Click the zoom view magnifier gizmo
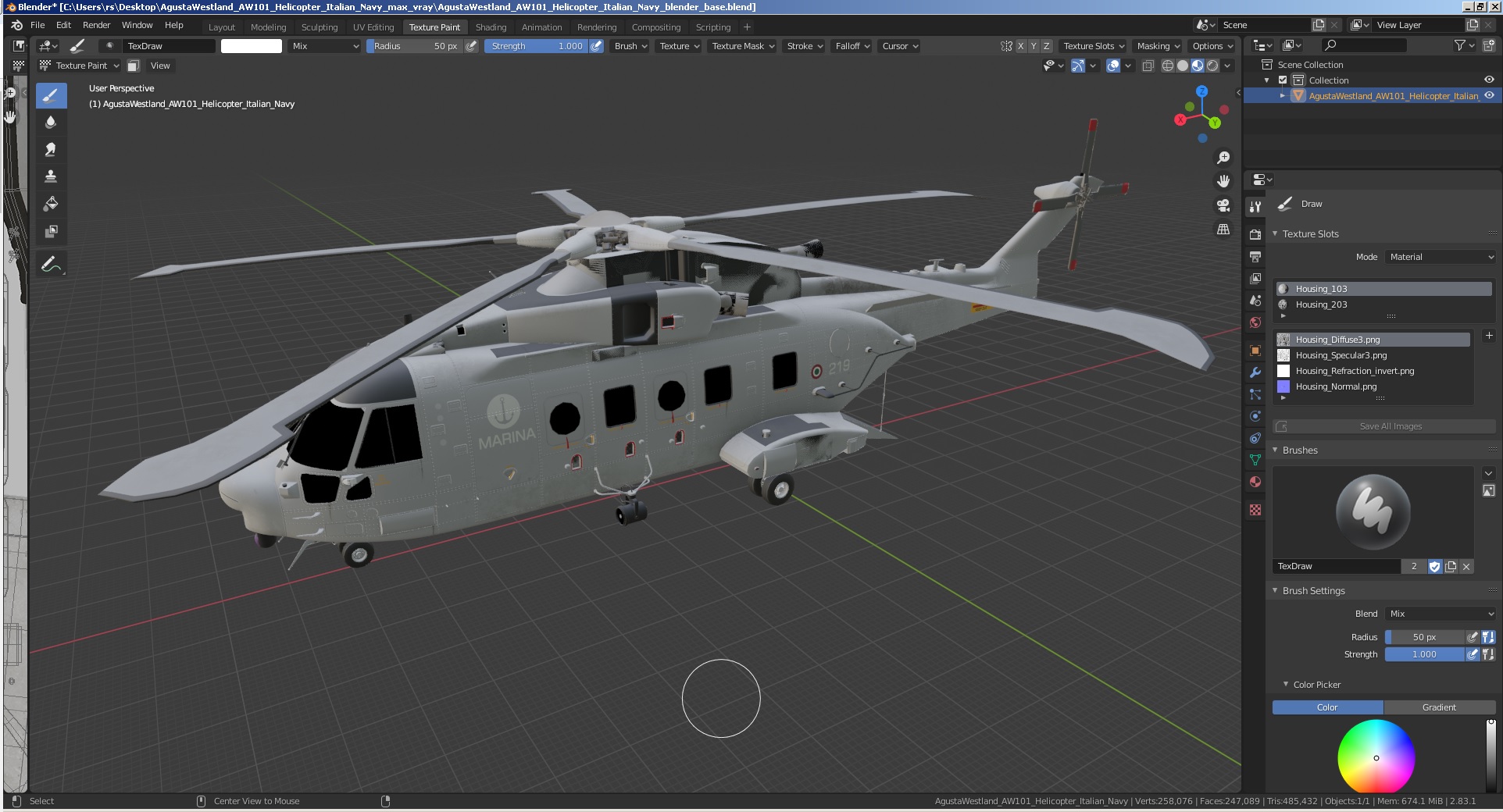The image size is (1503, 812). 1223,158
